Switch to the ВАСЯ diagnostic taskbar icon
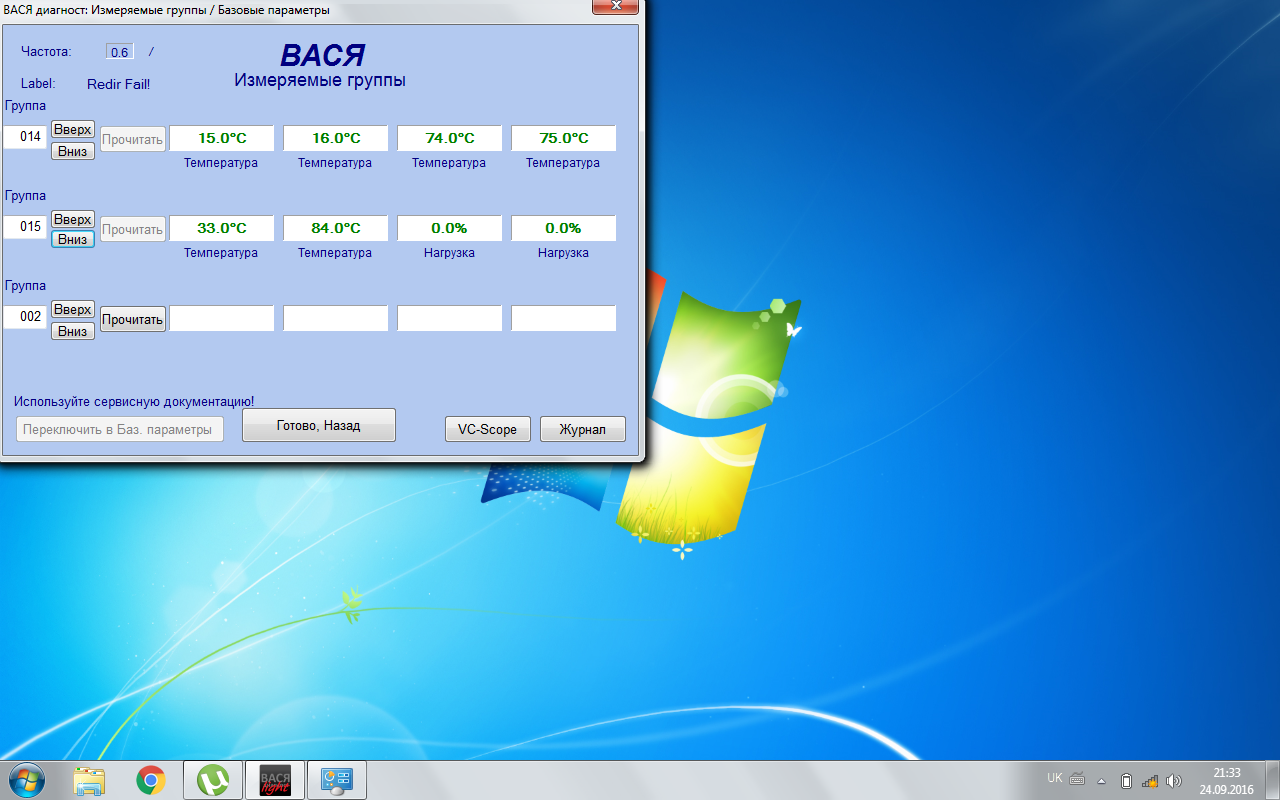Image resolution: width=1280 pixels, height=800 pixels. pyautogui.click(x=275, y=780)
